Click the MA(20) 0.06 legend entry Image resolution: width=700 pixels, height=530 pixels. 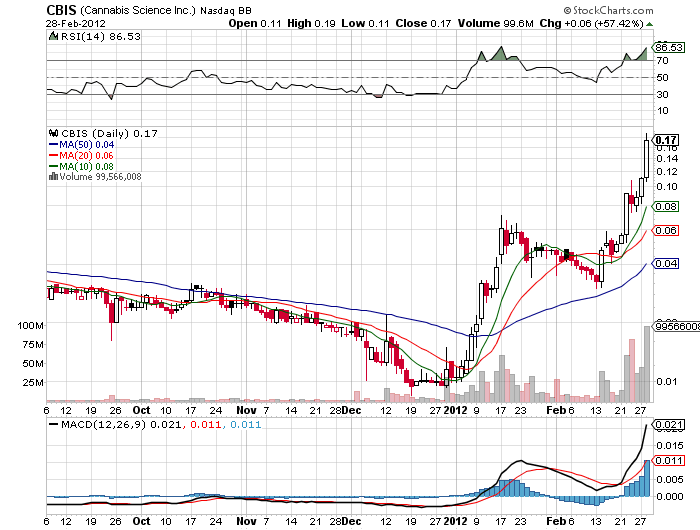tap(87, 155)
